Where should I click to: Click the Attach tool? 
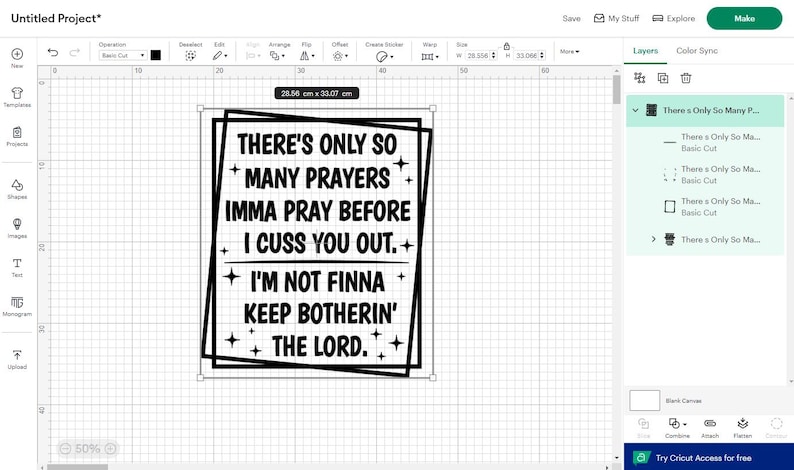710,428
